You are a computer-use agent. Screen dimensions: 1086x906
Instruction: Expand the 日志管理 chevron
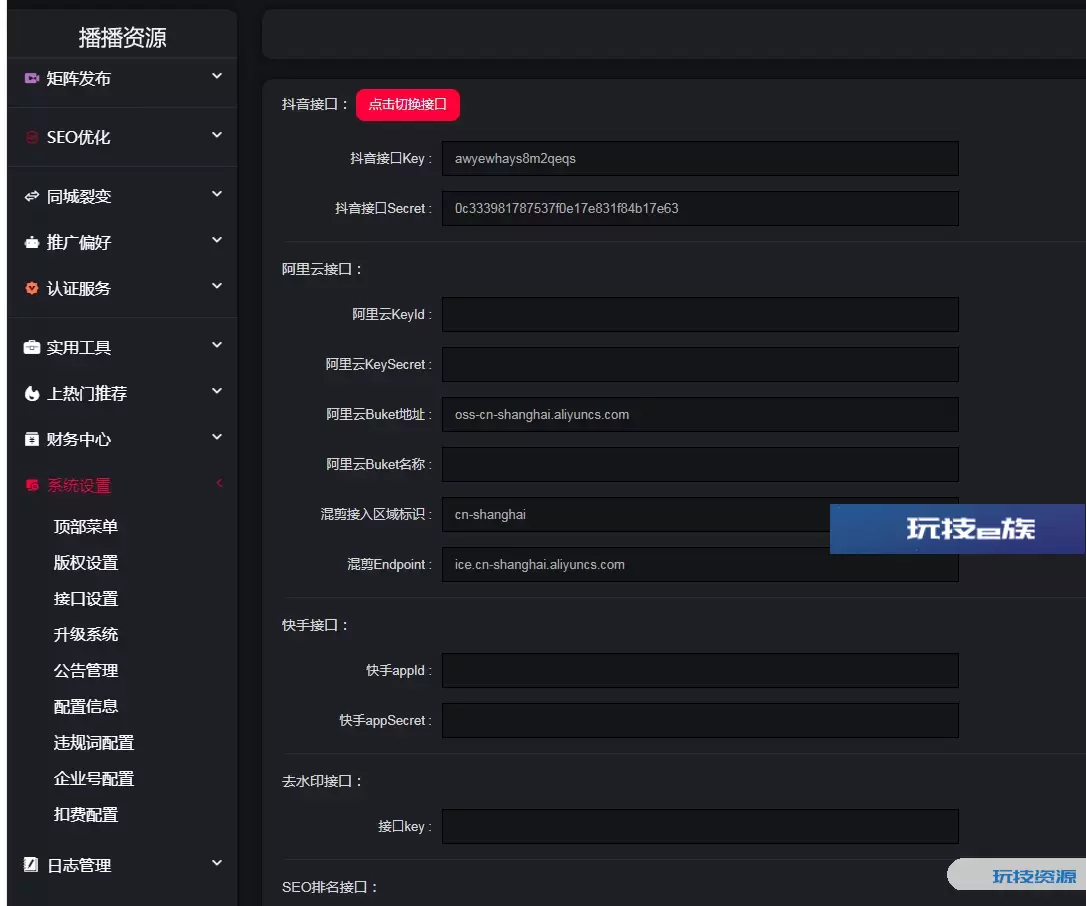(x=217, y=863)
